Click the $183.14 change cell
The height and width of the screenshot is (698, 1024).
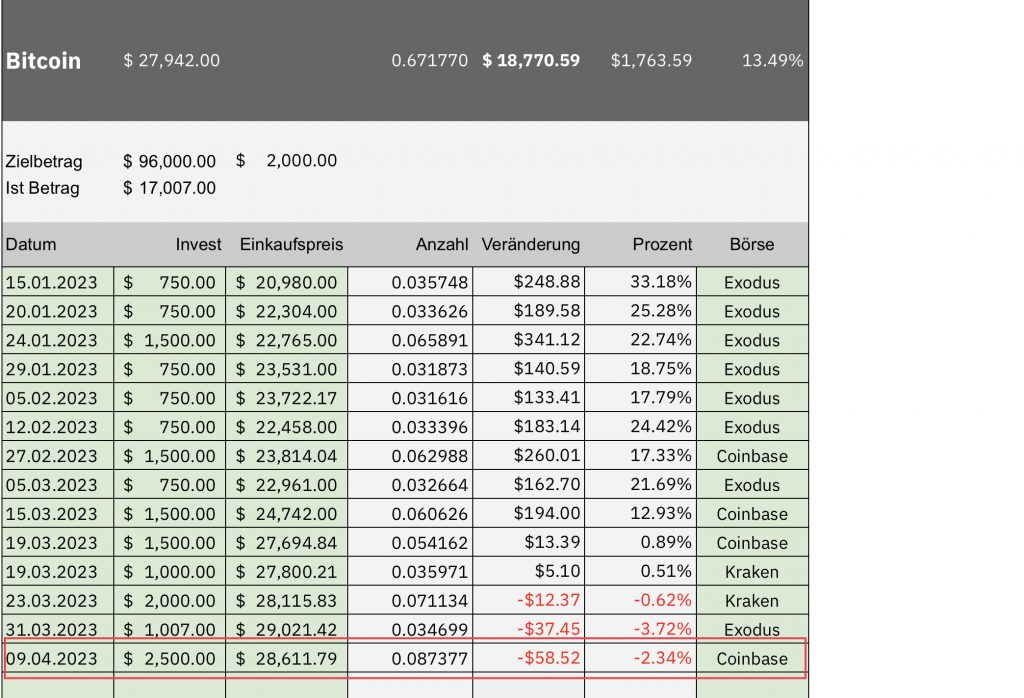click(528, 427)
